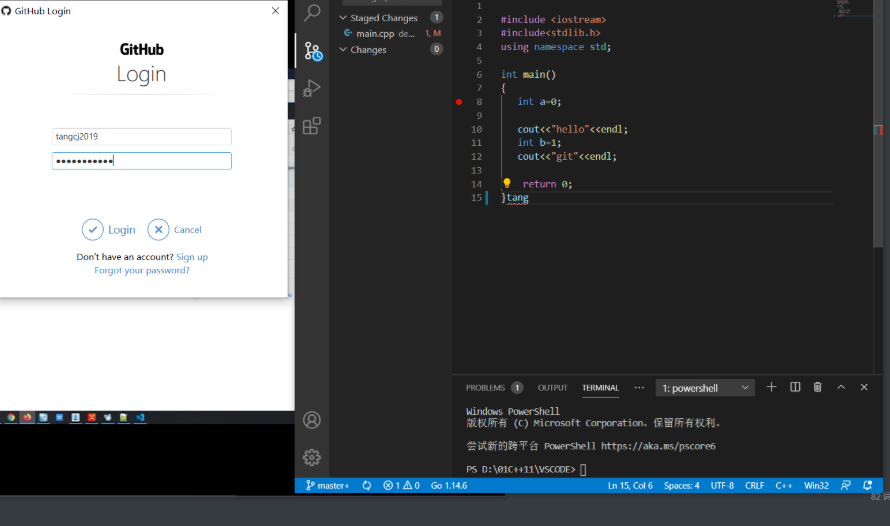This screenshot has height=526, width=890.
Task: Click the password field in the GitHub login
Action: 142,161
